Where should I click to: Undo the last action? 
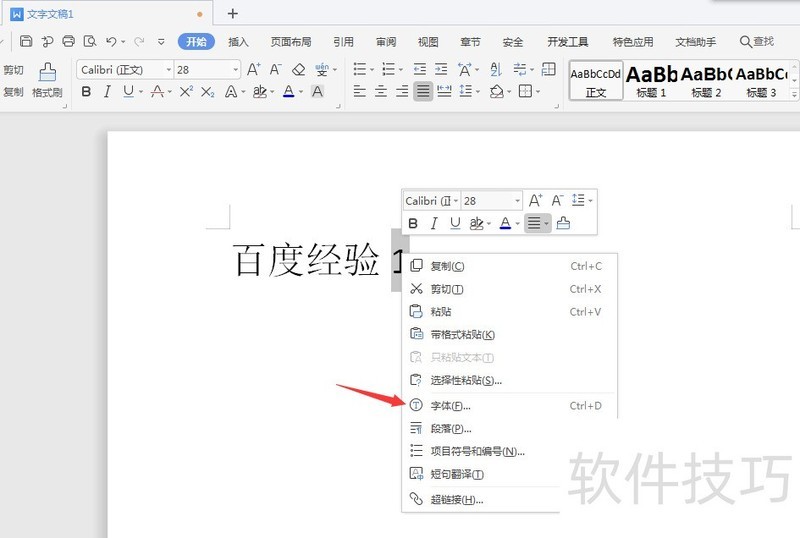(111, 41)
